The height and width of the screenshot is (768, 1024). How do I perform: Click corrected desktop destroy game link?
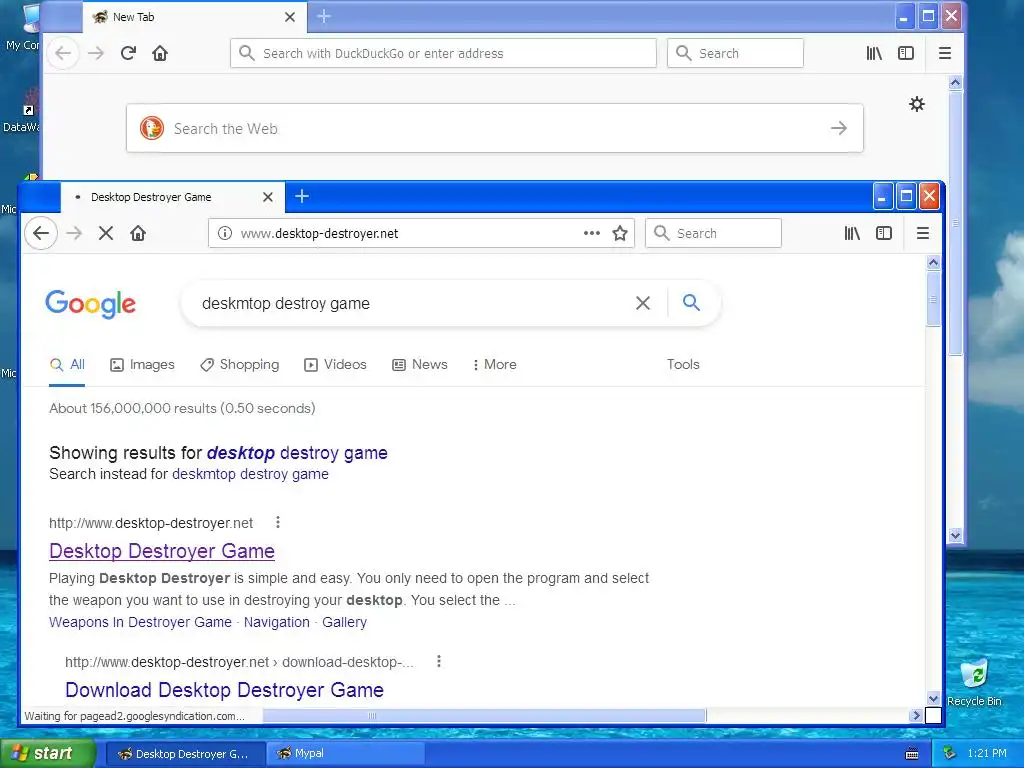(297, 453)
